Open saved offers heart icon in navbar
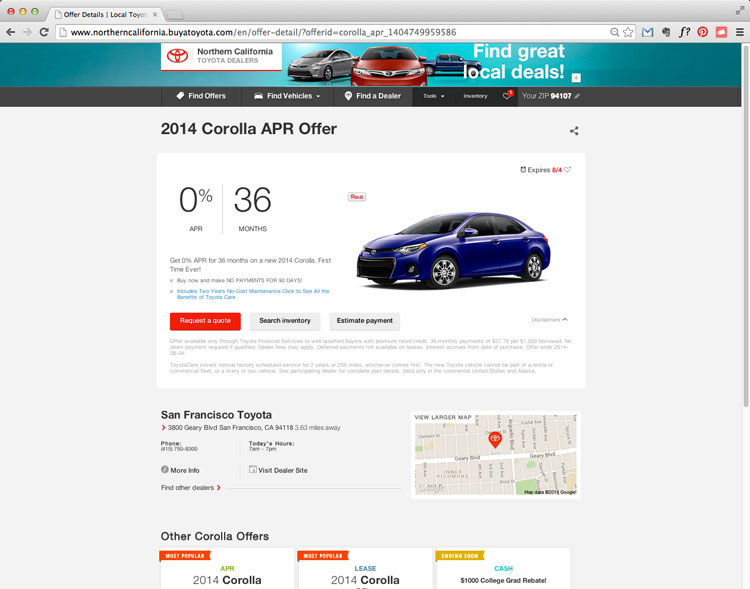This screenshot has width=750, height=589. 507,96
